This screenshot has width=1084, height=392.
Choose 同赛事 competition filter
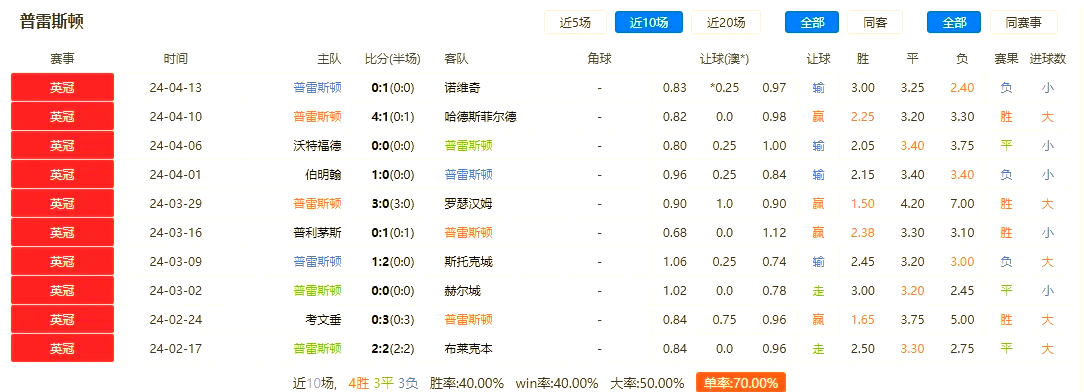pyautogui.click(x=1024, y=22)
